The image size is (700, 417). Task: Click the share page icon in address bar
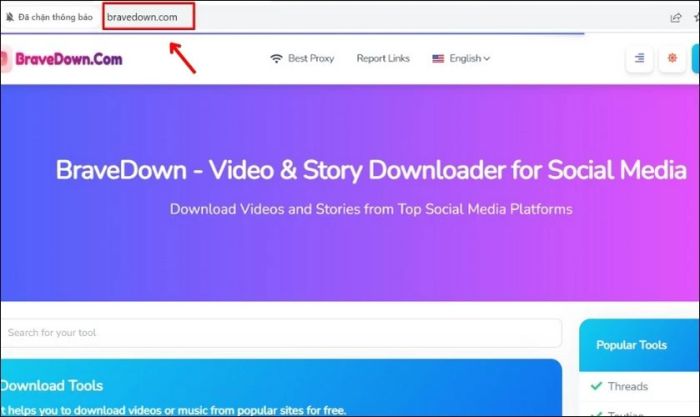tap(675, 18)
